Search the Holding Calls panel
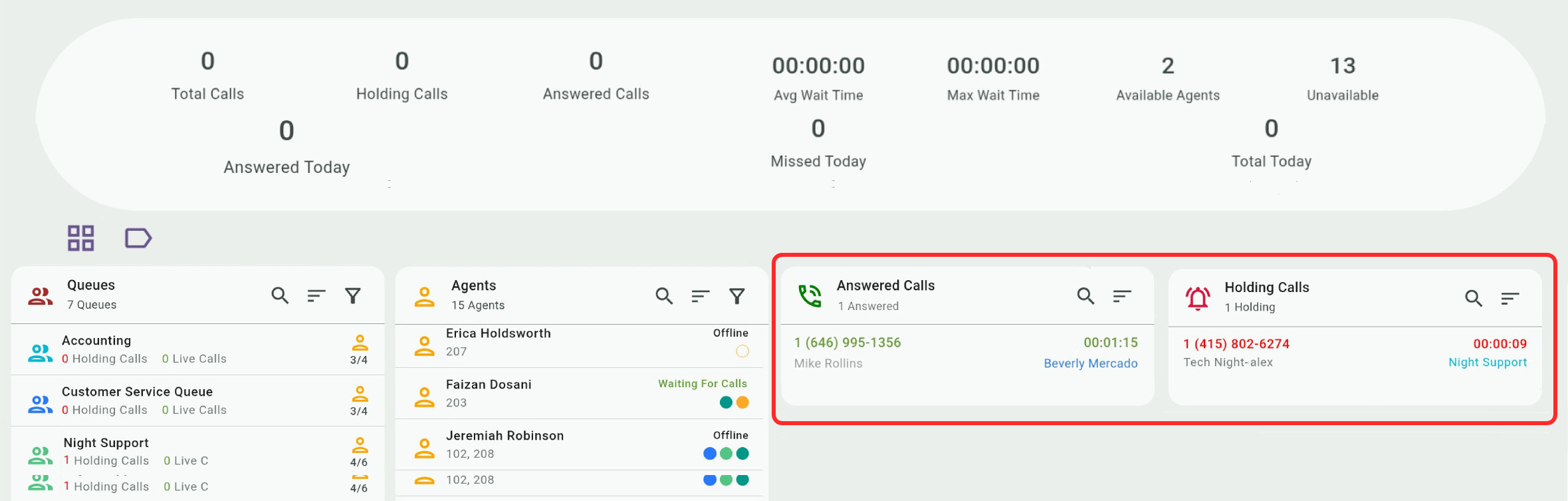This screenshot has height=501, width=1568. coord(1474,298)
